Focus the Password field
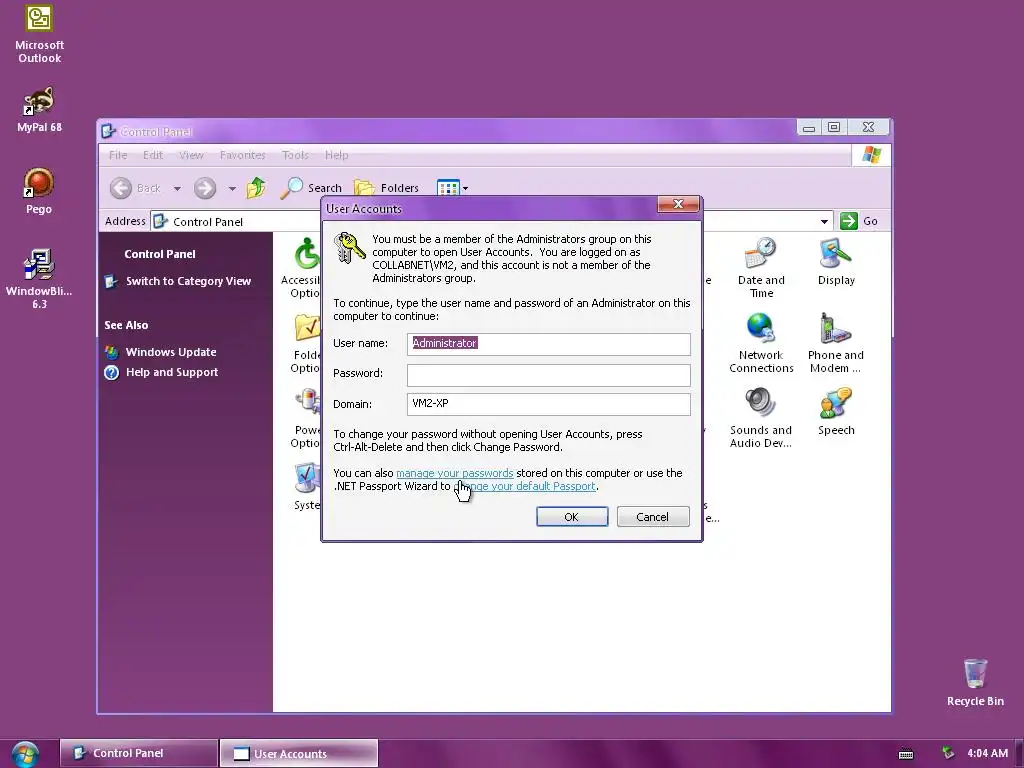The width and height of the screenshot is (1024, 768). tap(549, 374)
